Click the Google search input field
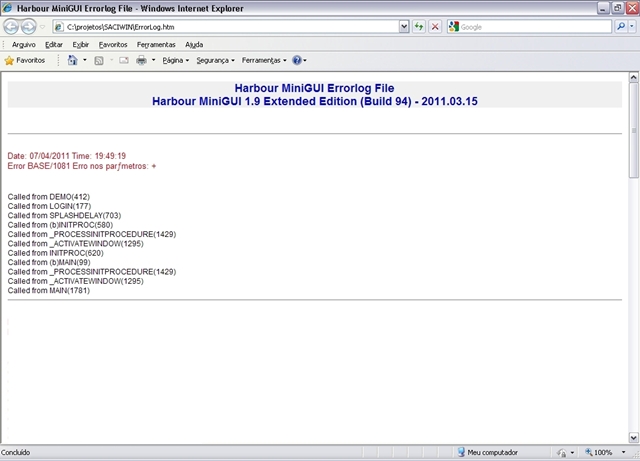The width and height of the screenshot is (640, 461). pyautogui.click(x=535, y=27)
